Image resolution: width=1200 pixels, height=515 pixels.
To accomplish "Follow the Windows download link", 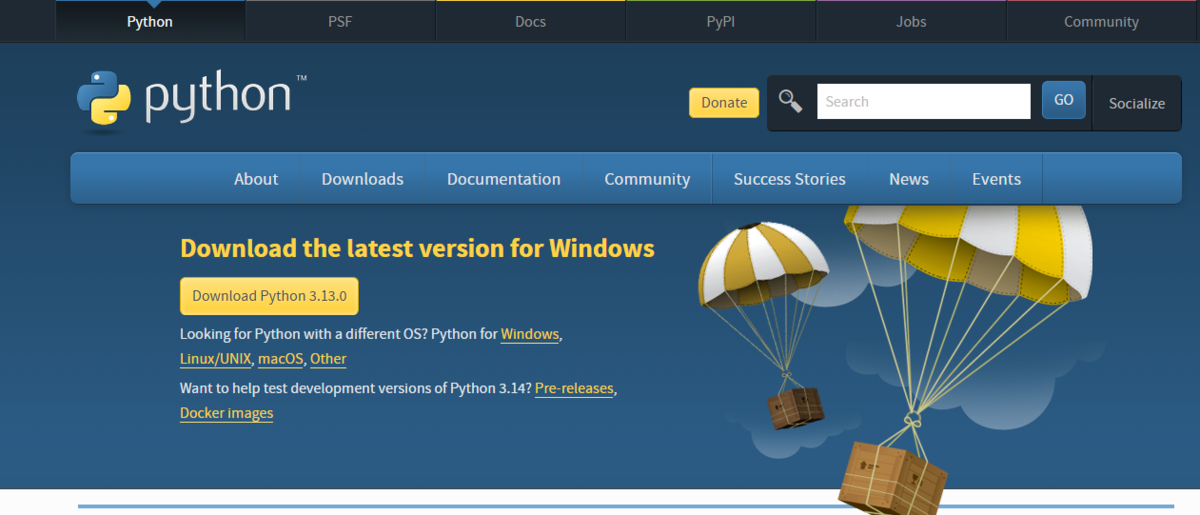I will tap(530, 334).
